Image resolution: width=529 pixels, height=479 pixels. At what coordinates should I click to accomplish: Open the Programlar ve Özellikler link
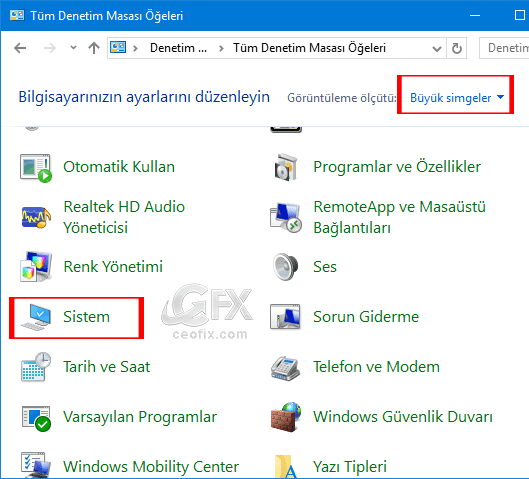pyautogui.click(x=397, y=167)
